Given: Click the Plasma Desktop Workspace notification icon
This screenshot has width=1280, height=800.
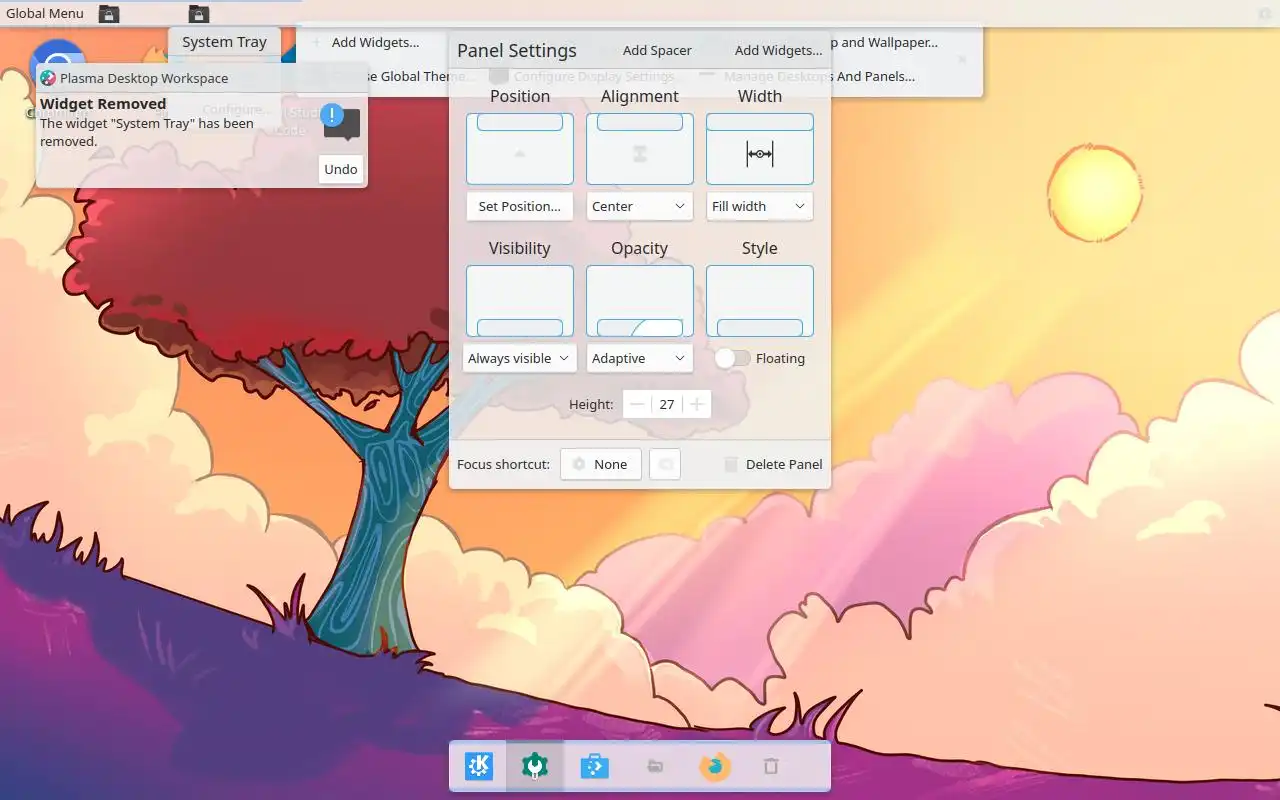Looking at the screenshot, I should click(x=48, y=78).
